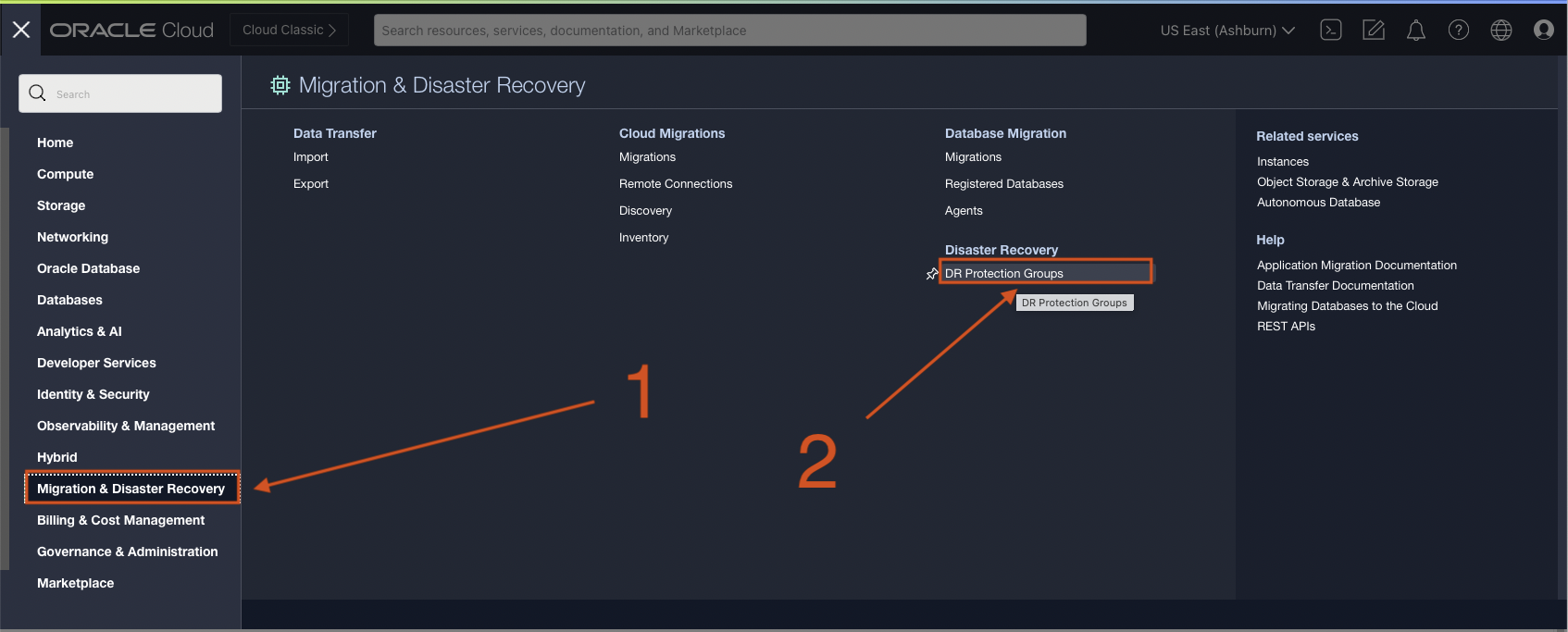This screenshot has width=1568, height=632.
Task: Pin the DR Protection Groups item
Action: tap(932, 274)
